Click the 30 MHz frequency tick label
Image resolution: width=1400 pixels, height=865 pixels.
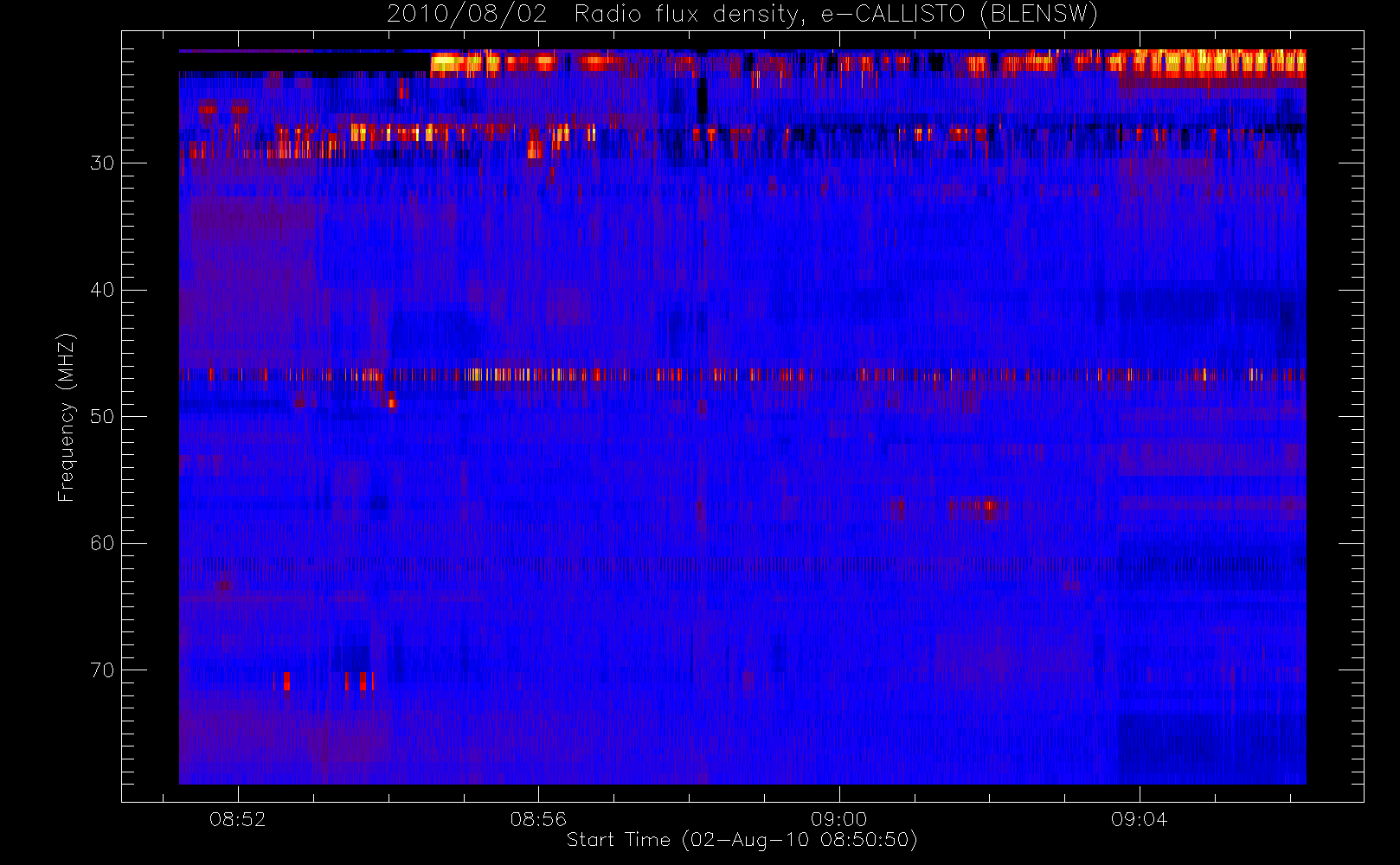pyautogui.click(x=102, y=163)
